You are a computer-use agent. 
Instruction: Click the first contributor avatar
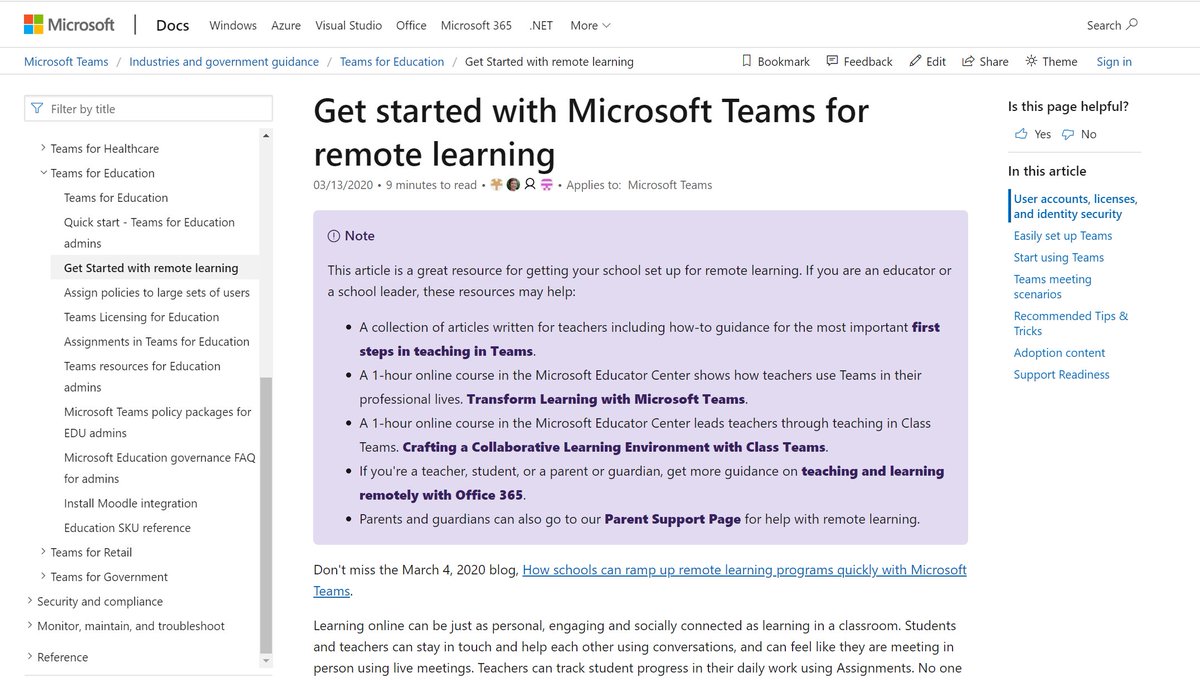click(x=497, y=184)
